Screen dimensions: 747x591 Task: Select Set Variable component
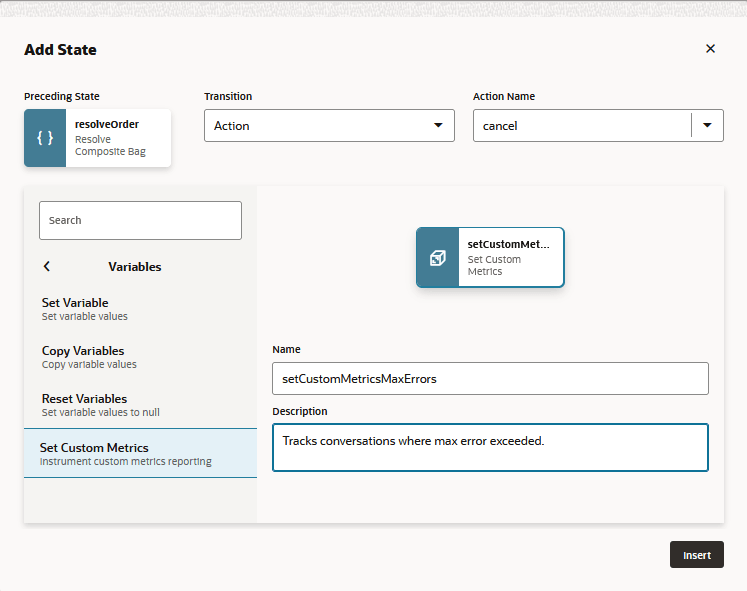point(140,309)
